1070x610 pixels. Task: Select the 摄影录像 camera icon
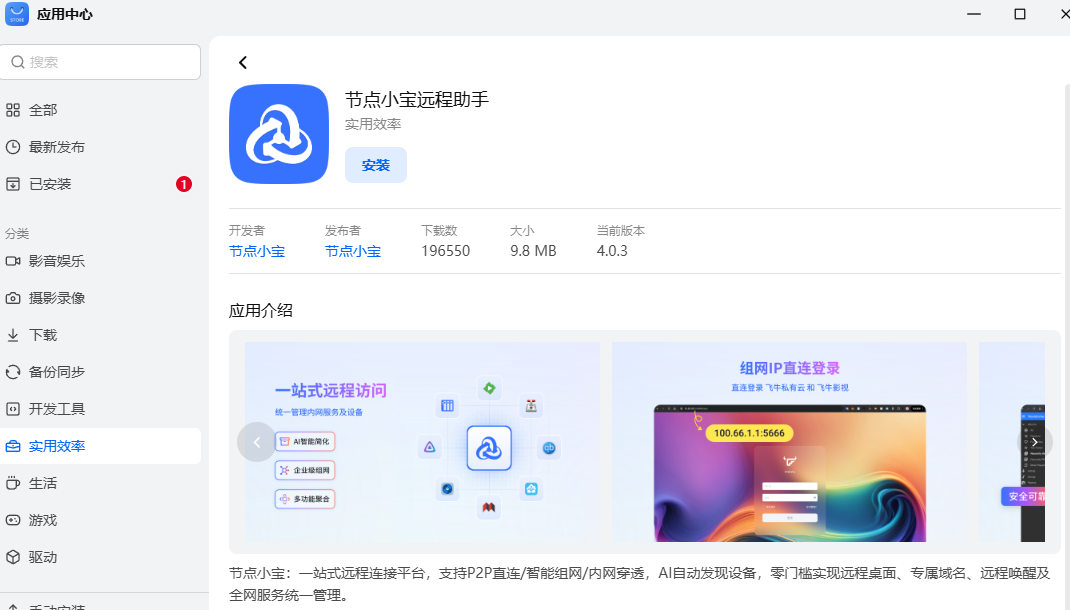(13, 298)
